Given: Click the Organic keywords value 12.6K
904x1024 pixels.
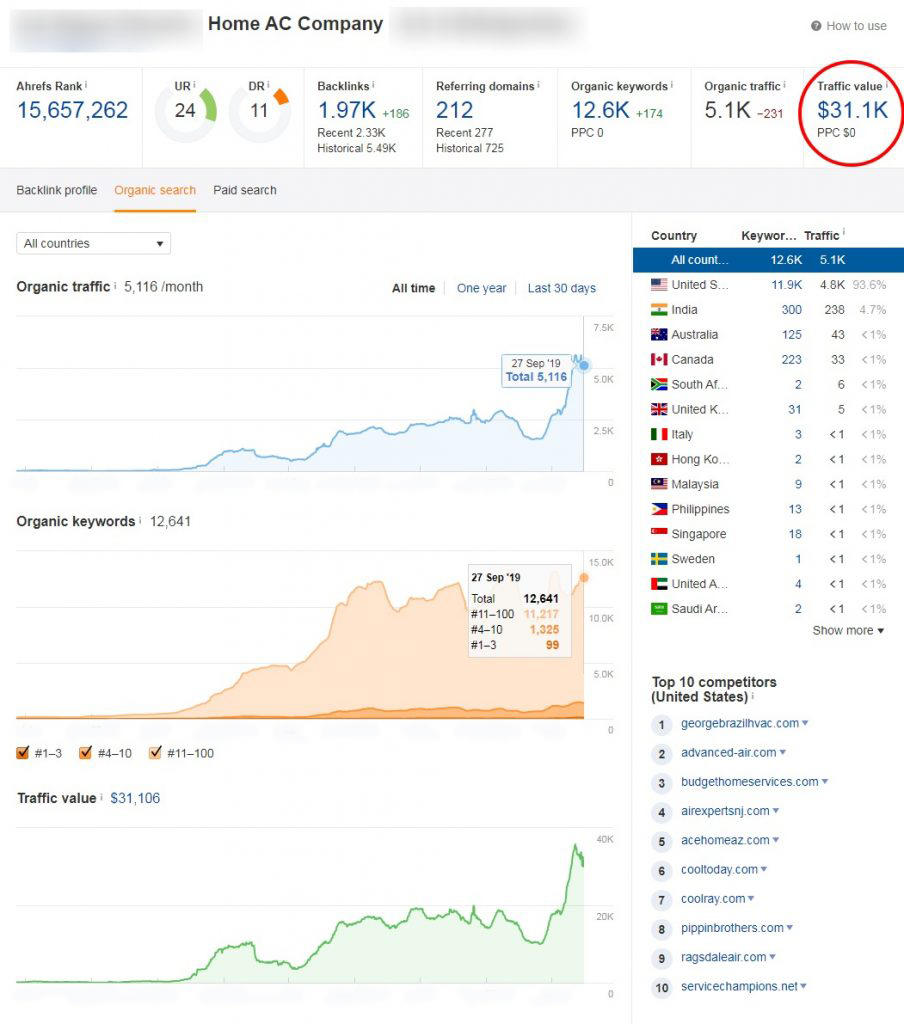Looking at the screenshot, I should point(600,110).
